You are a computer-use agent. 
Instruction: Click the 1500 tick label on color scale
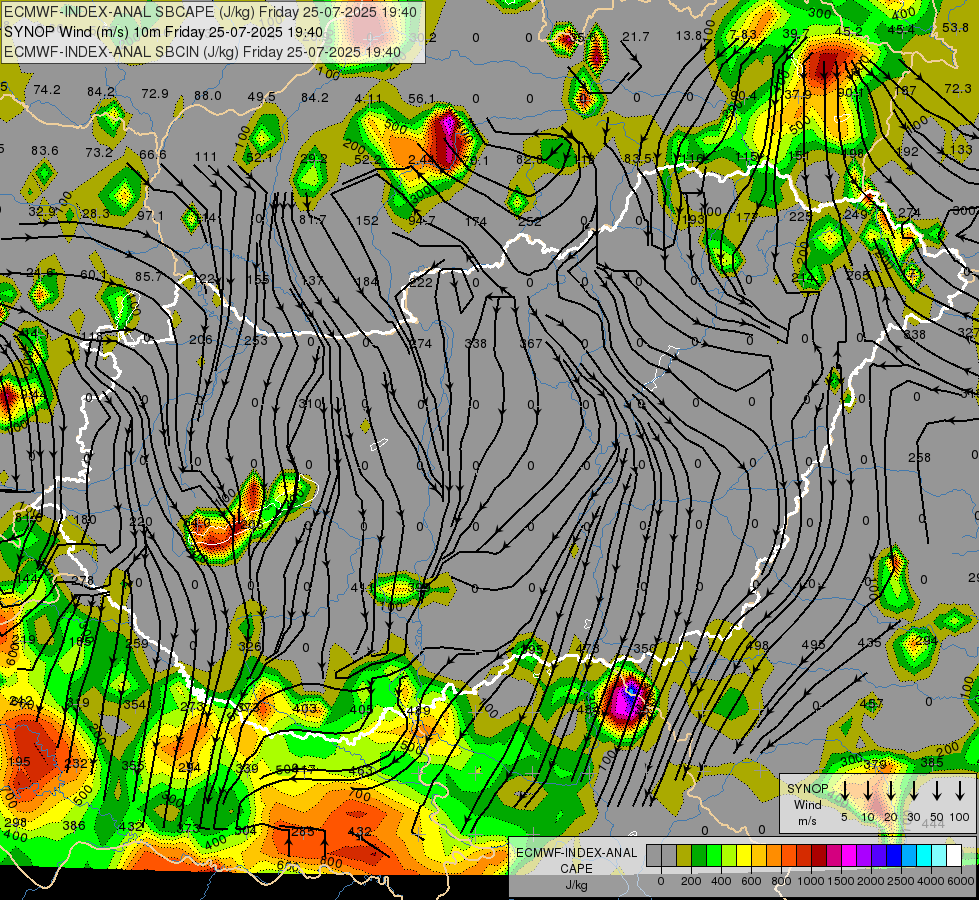[841, 881]
